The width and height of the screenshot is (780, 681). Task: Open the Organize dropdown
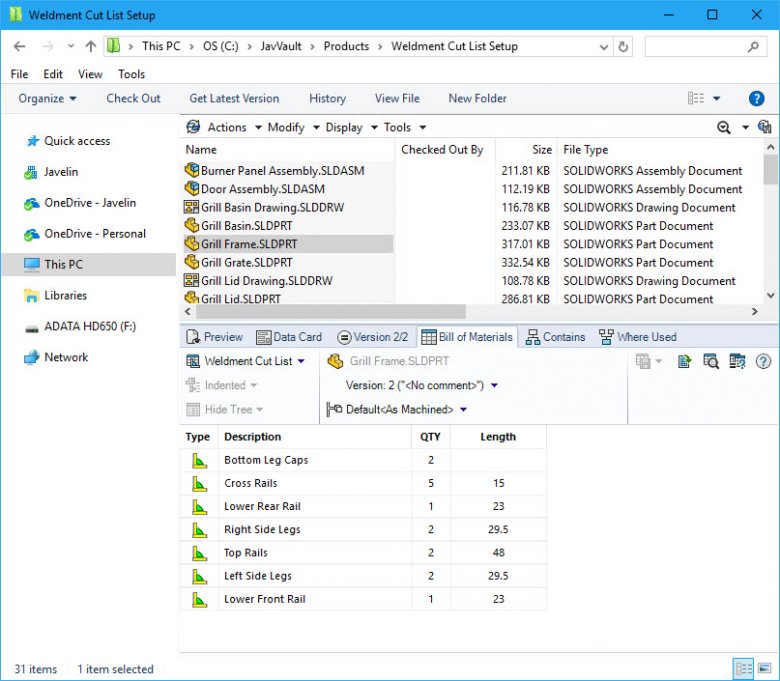pyautogui.click(x=47, y=98)
